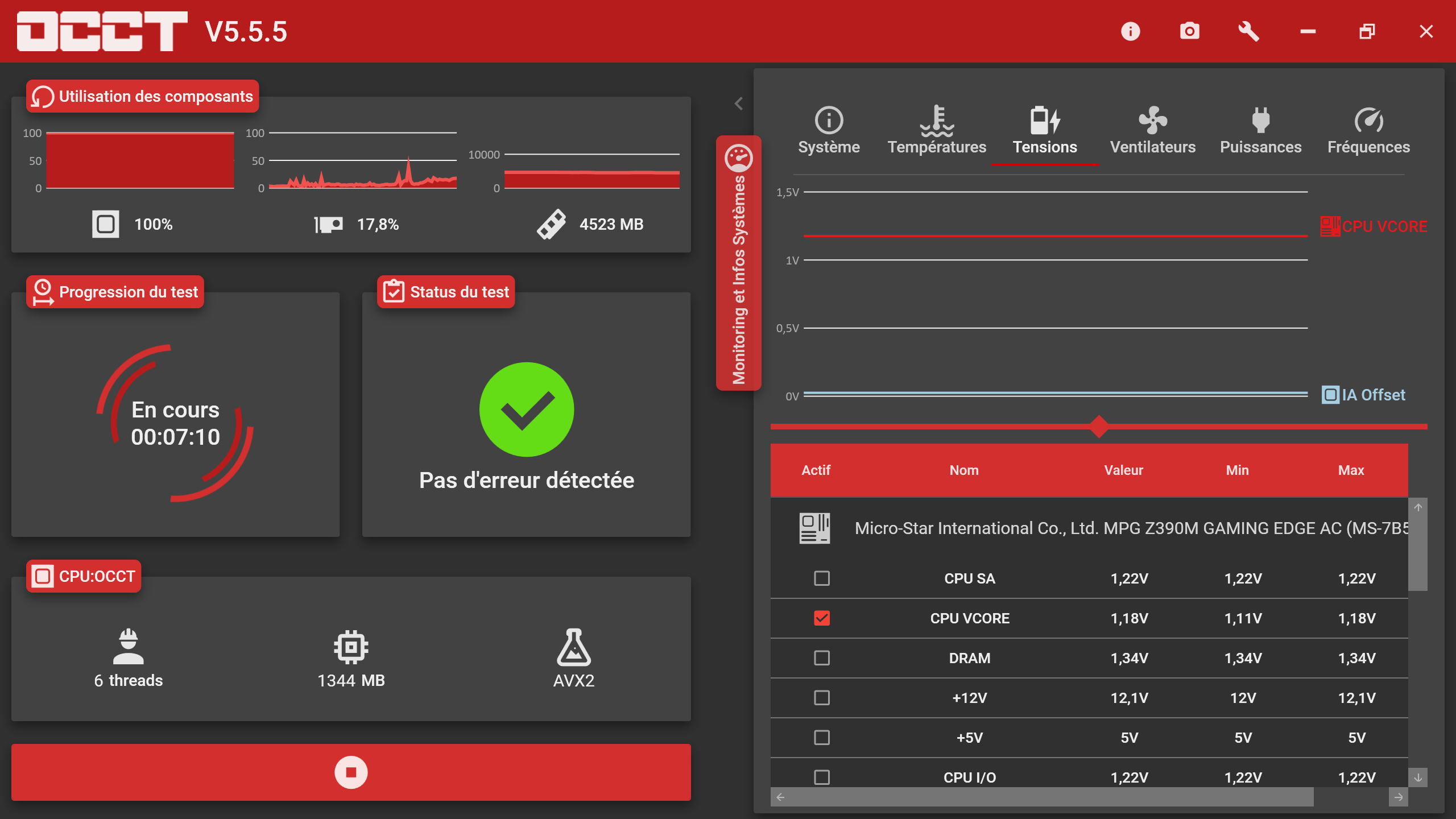Tick the +12V checkbox
This screenshot has width=1456, height=819.
pos(822,698)
